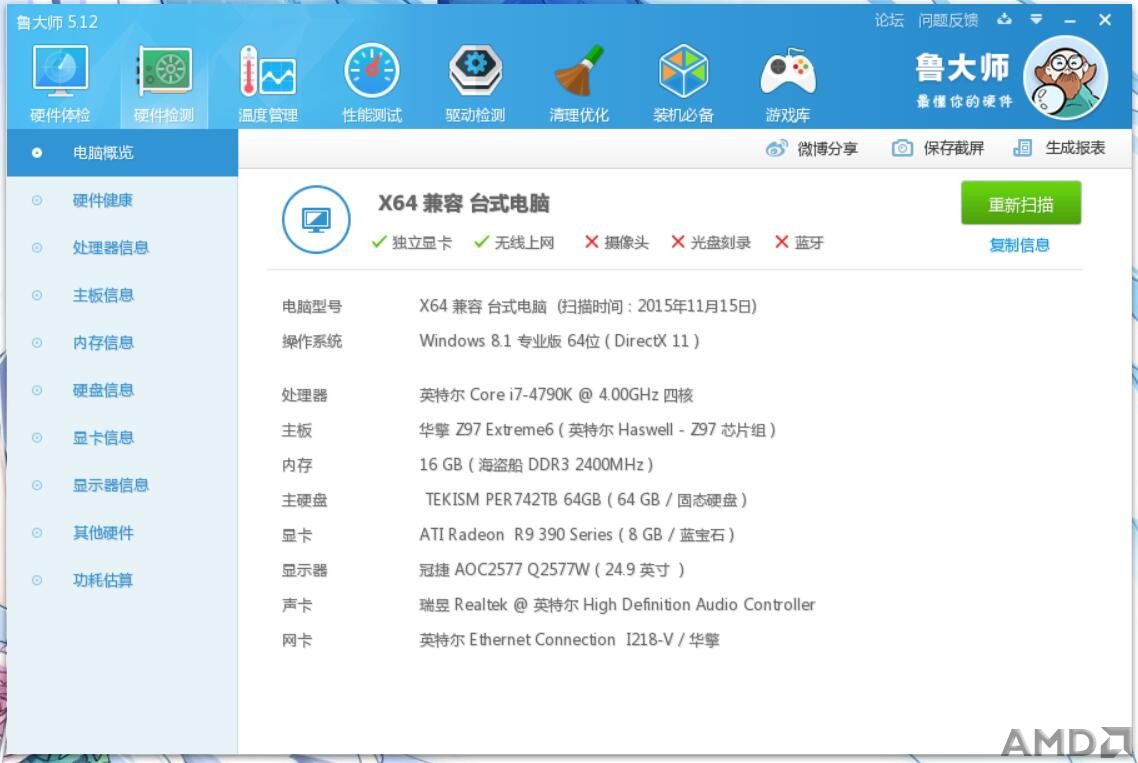
Task: Click the ATI Radeon R9 390 value
Action: point(577,535)
